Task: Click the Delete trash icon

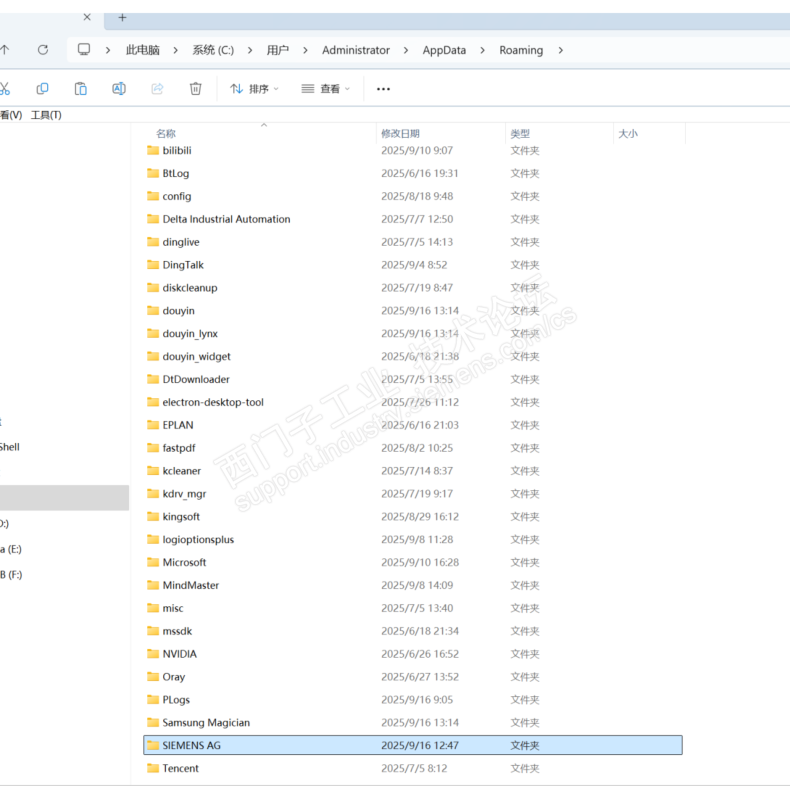Action: pos(195,89)
